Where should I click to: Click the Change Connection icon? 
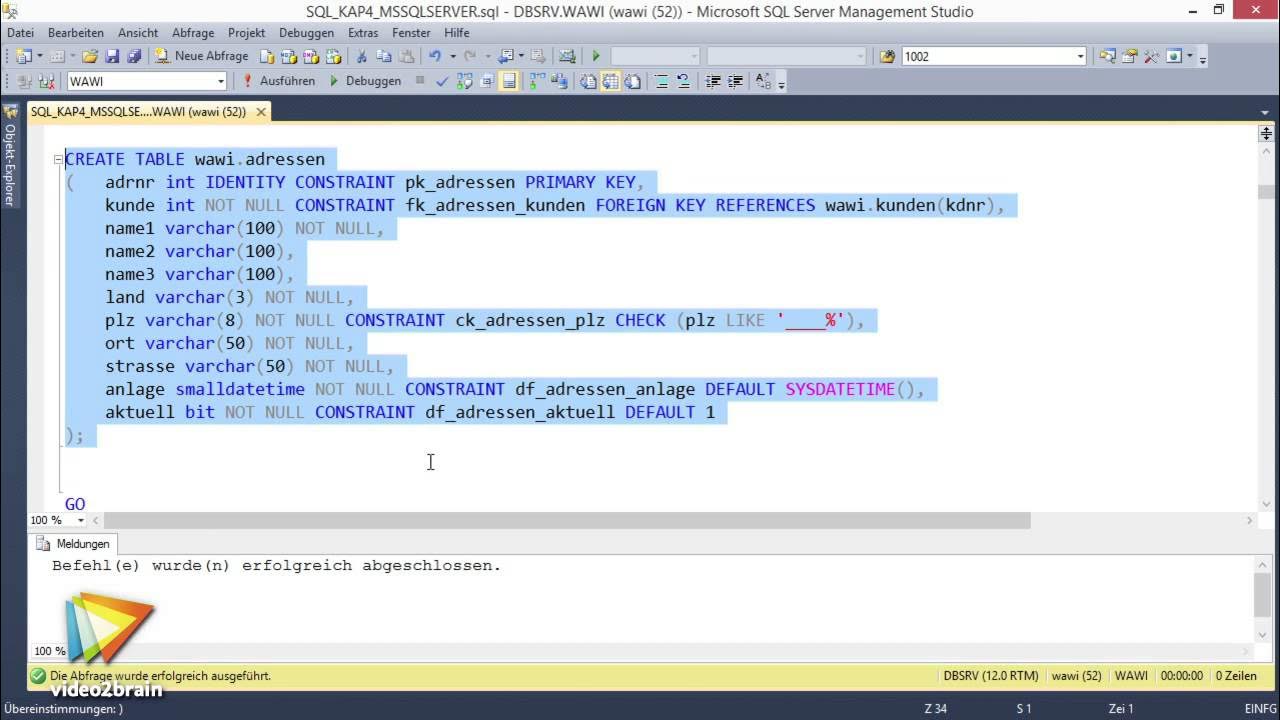coord(45,81)
